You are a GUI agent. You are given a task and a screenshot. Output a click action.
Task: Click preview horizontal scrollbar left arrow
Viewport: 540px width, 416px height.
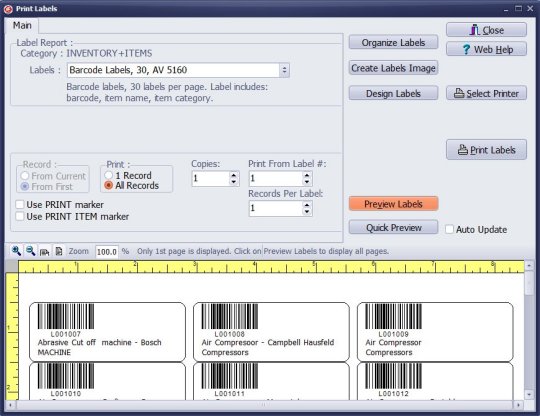pyautogui.click(x=10, y=405)
